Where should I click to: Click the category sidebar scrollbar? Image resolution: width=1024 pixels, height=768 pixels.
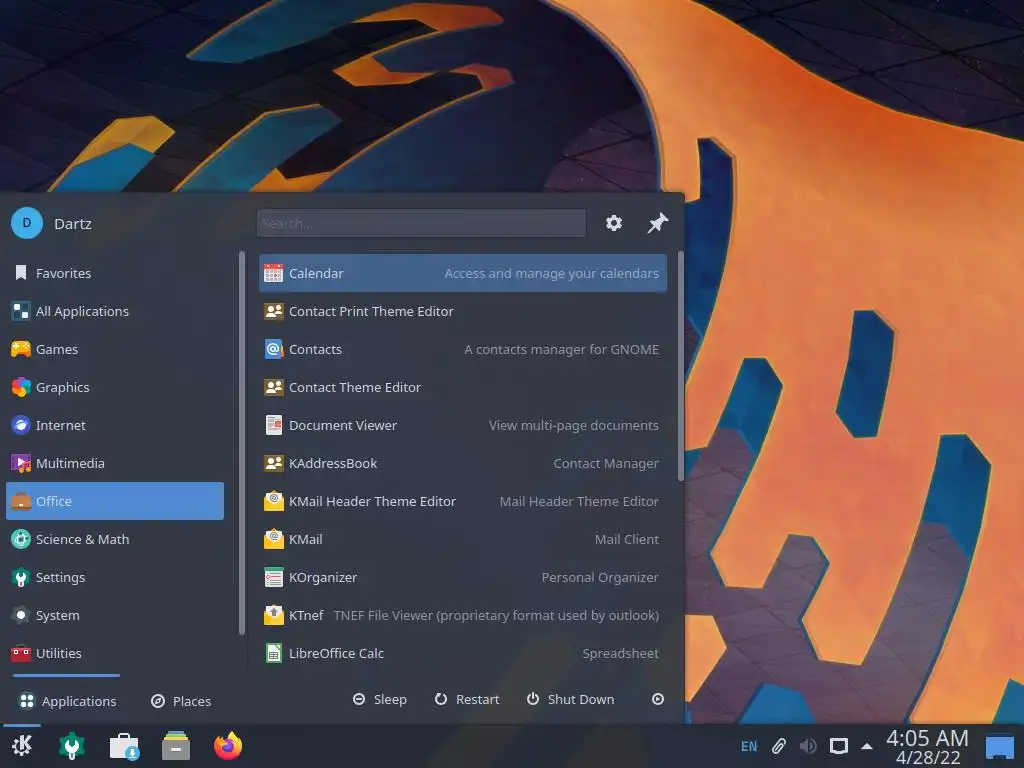[242, 443]
